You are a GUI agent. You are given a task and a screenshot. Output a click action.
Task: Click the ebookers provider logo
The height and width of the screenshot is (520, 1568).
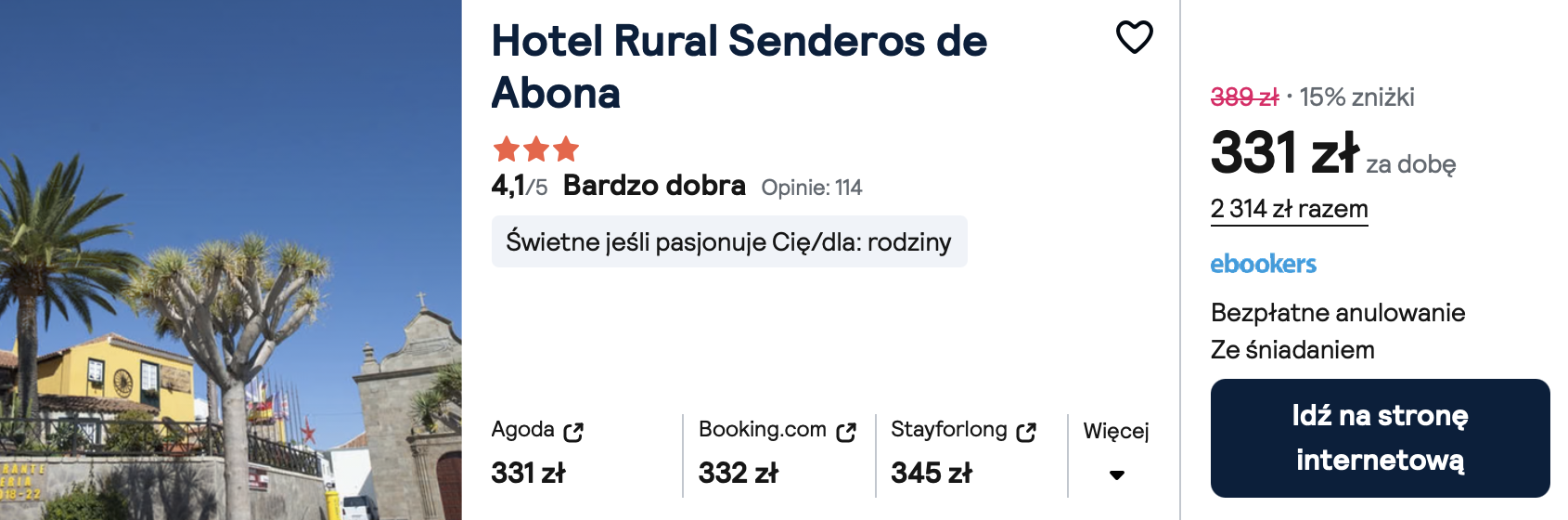point(1263,264)
